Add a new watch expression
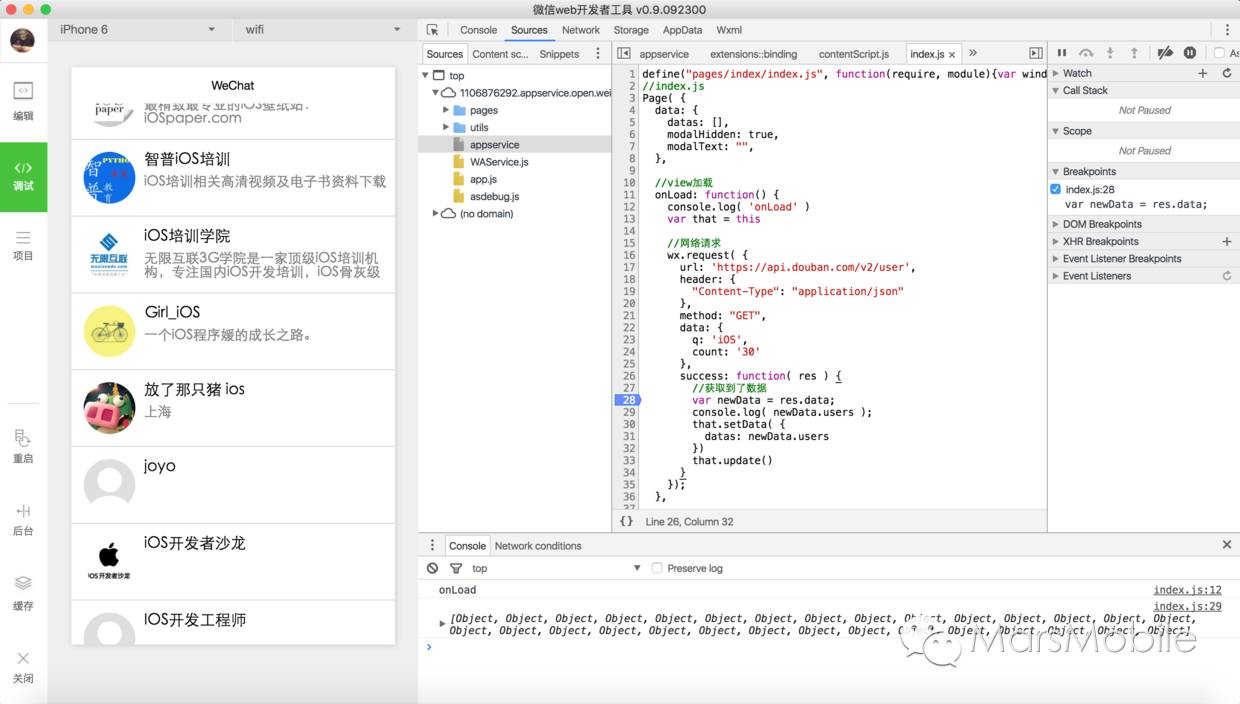This screenshot has height=704, width=1240. [x=1203, y=73]
